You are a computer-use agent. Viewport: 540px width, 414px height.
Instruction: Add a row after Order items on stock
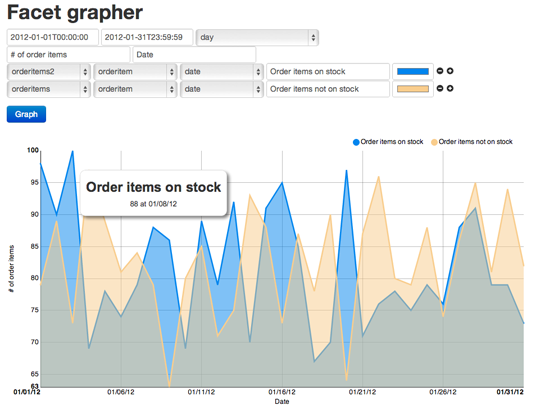tap(450, 71)
